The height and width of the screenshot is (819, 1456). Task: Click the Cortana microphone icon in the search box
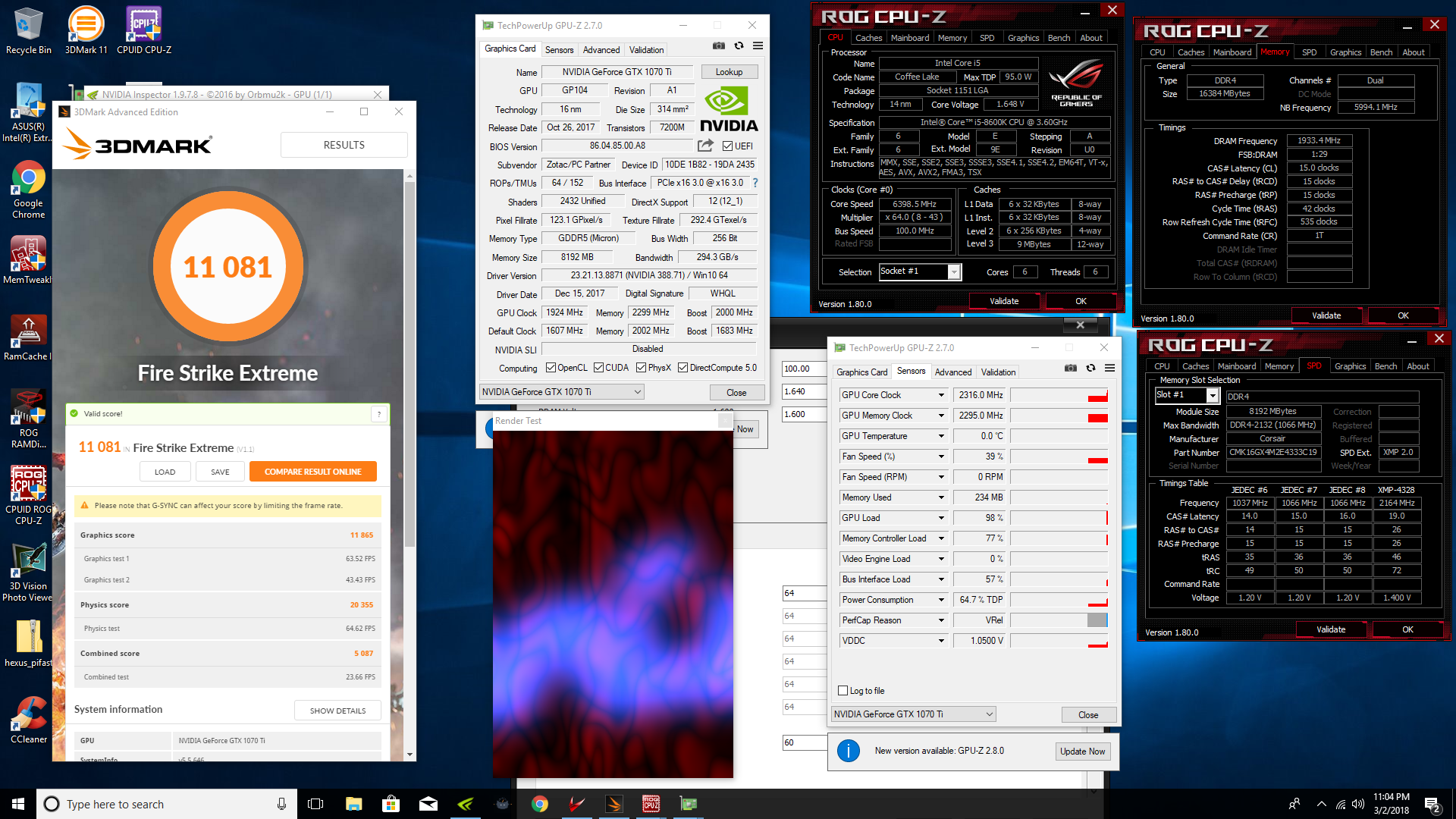pyautogui.click(x=281, y=804)
